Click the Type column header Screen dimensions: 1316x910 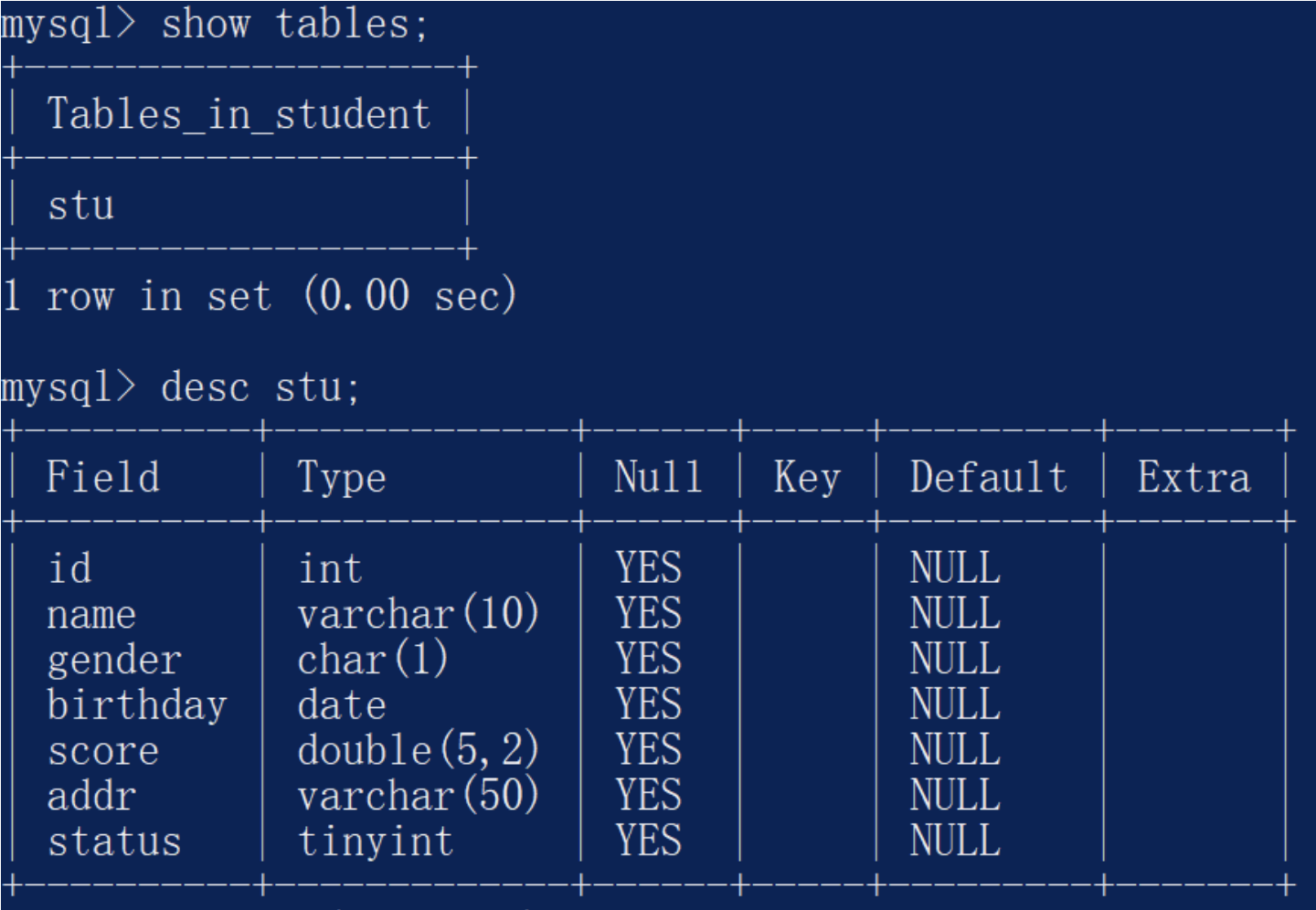[x=342, y=478]
